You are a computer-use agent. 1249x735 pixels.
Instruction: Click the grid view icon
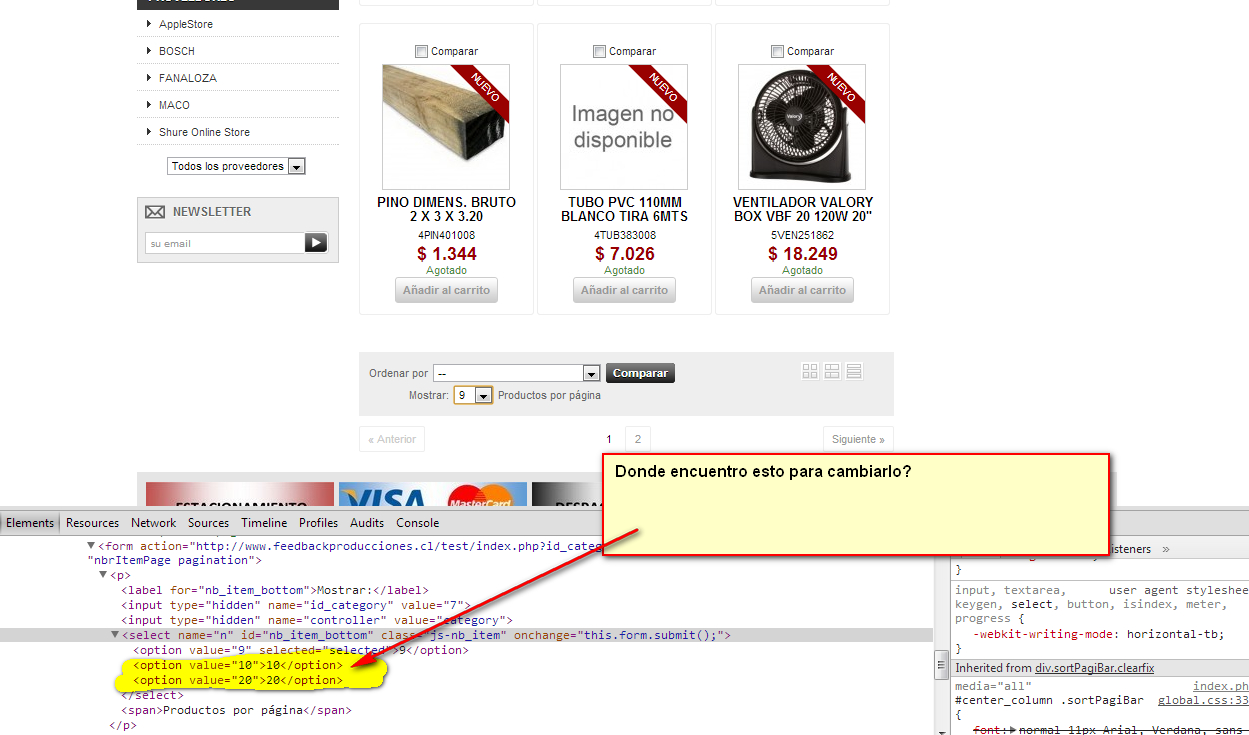[810, 371]
